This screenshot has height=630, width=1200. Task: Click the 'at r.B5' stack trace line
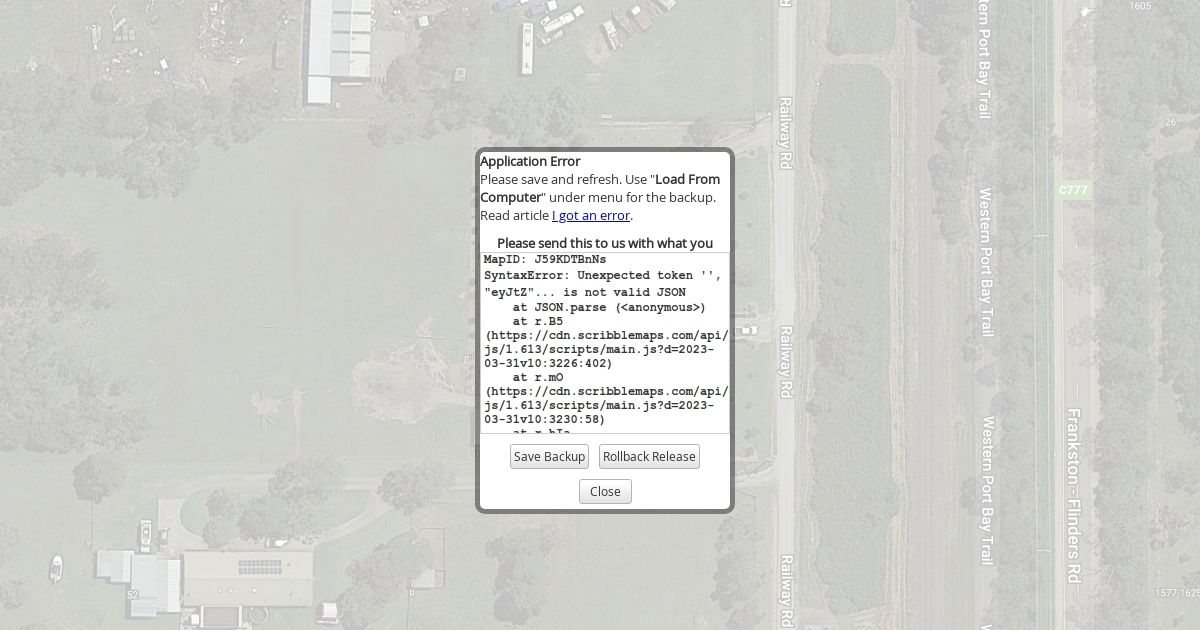tap(538, 321)
